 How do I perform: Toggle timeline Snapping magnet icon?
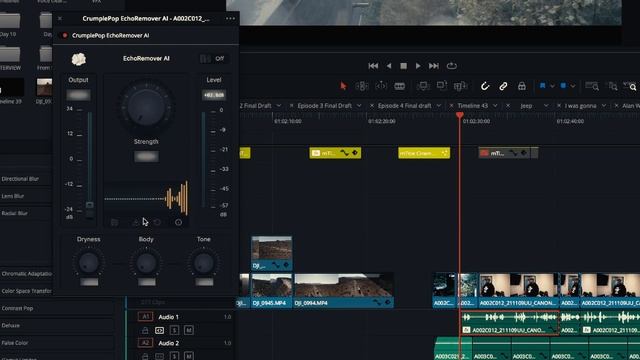click(485, 86)
